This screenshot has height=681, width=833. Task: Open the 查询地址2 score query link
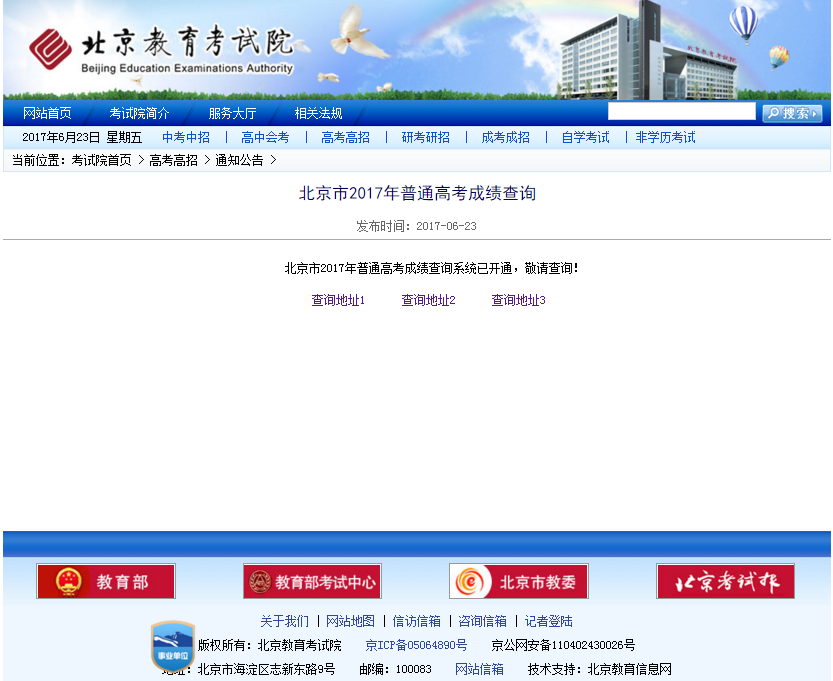428,300
